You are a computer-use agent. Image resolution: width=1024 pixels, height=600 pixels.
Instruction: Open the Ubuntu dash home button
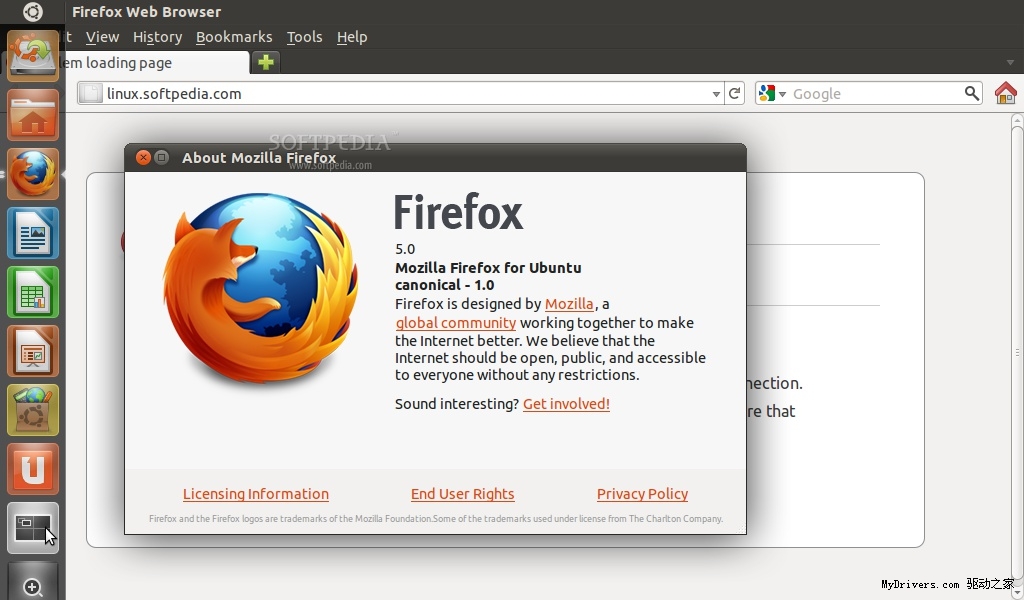tap(32, 12)
